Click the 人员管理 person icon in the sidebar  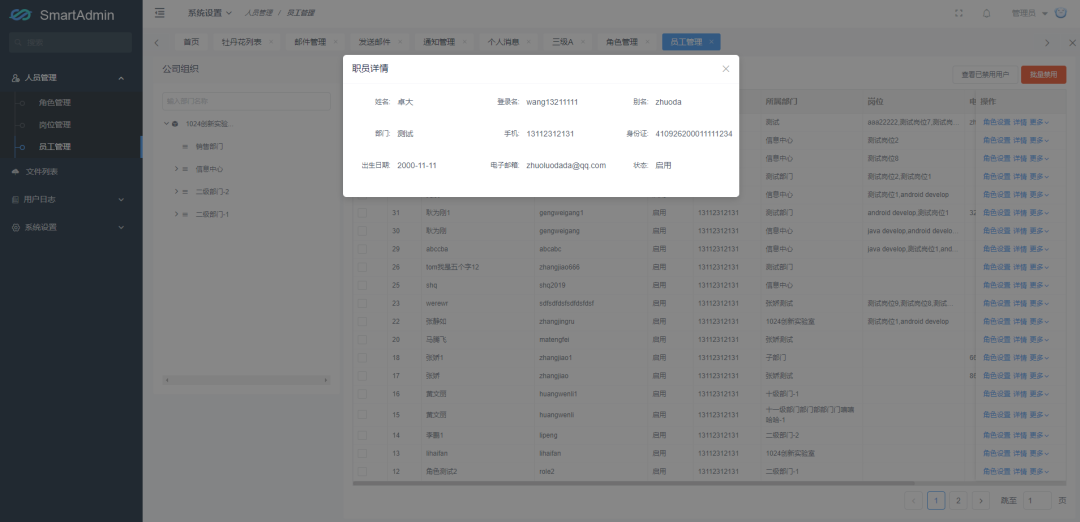pos(16,79)
